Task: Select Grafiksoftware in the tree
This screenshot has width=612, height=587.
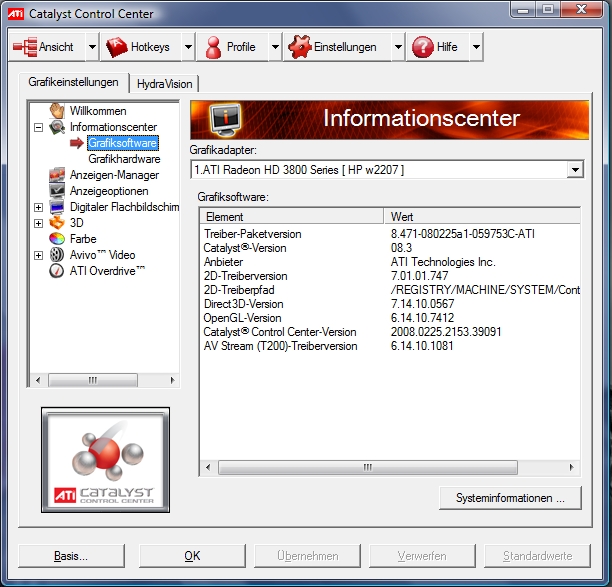Action: [x=123, y=143]
